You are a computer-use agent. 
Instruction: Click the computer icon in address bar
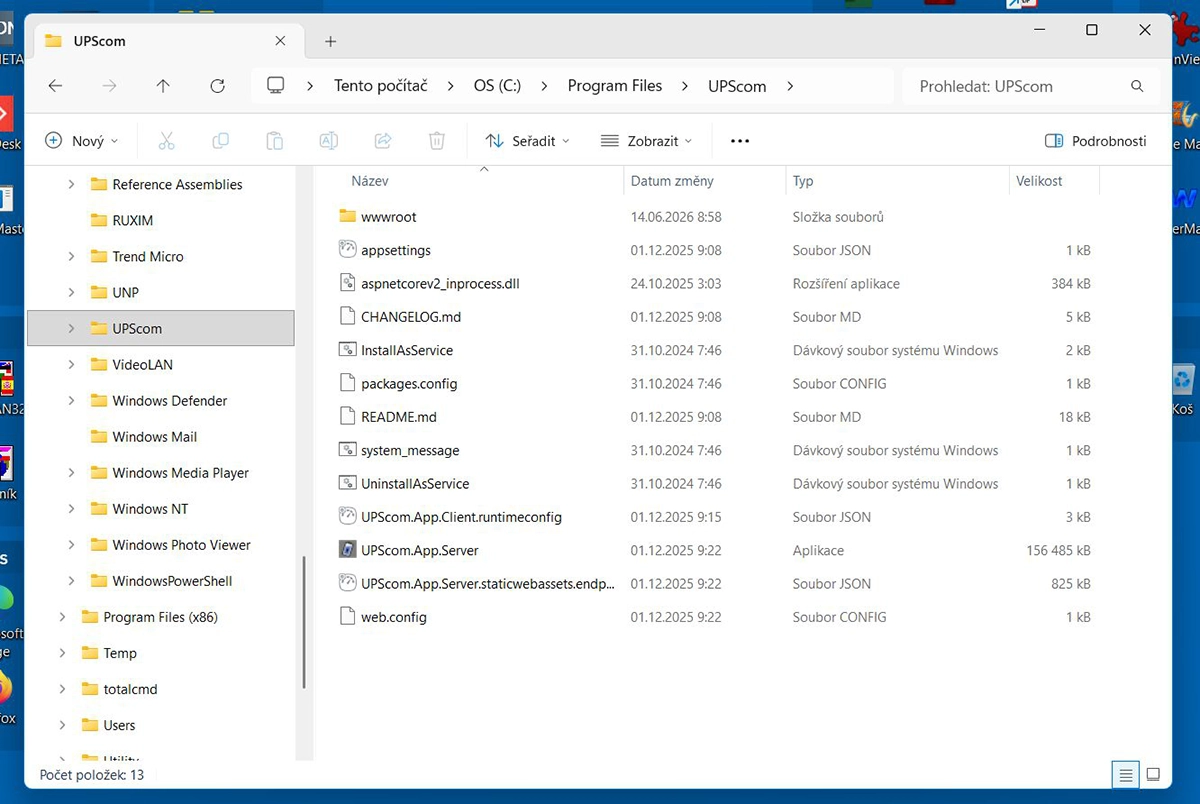[276, 86]
